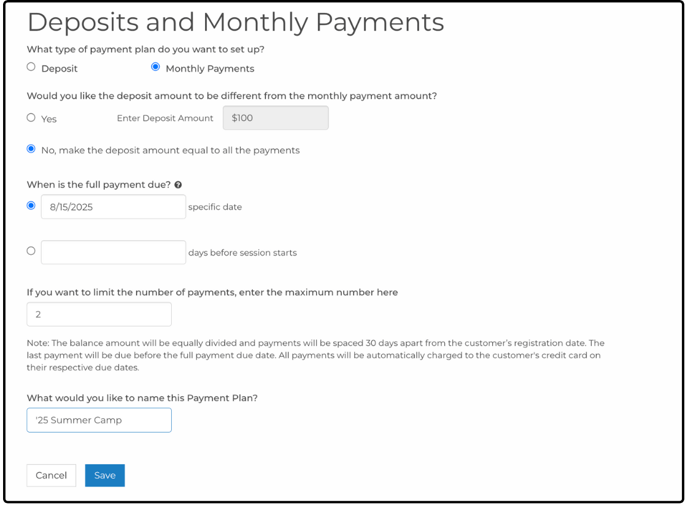This screenshot has height=506, width=688.
Task: Select the Monthly Payments radio option
Action: click(155, 67)
